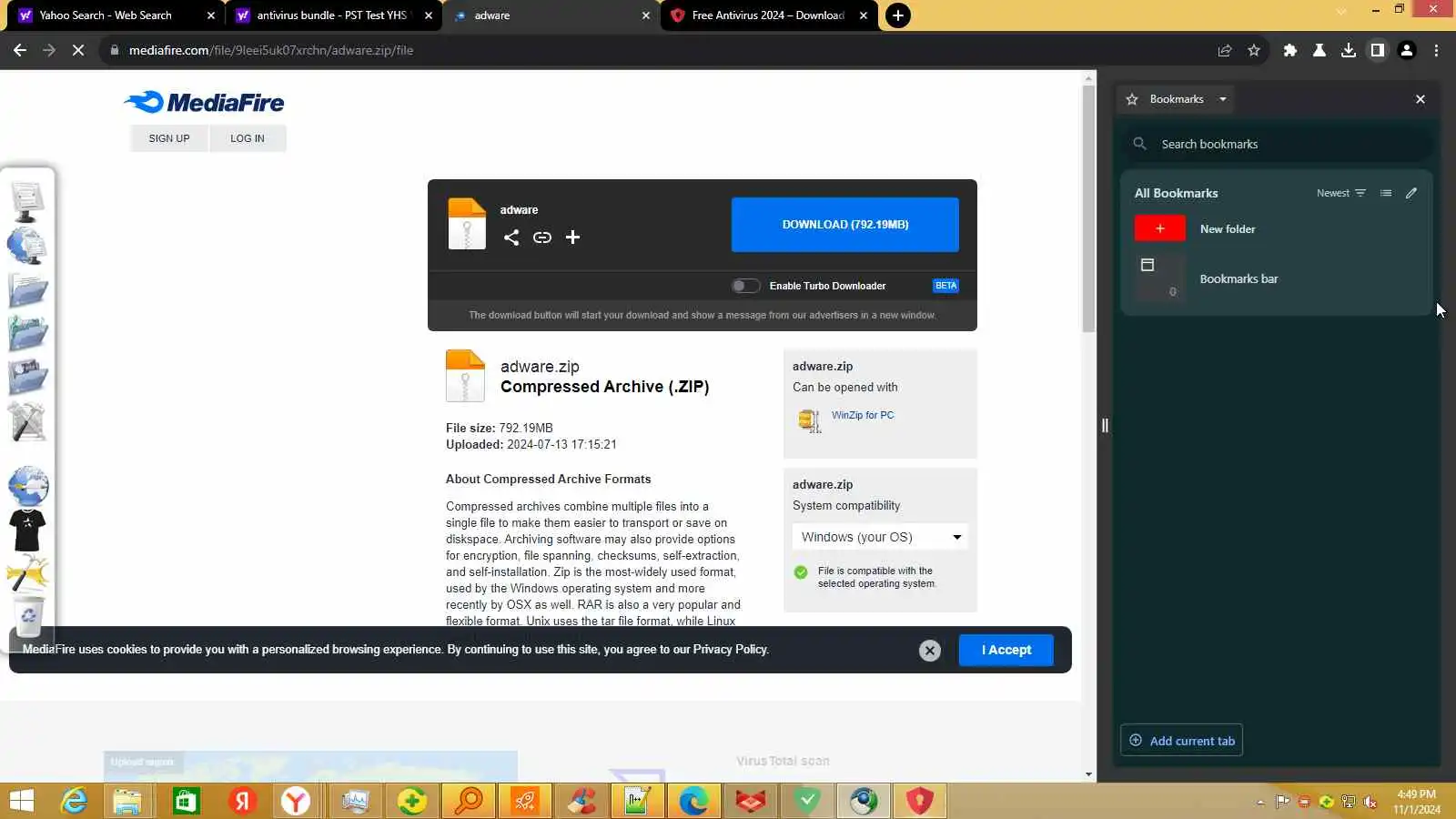This screenshot has height=819, width=1456.
Task: Copy the adware file link icon
Action: [x=542, y=238]
